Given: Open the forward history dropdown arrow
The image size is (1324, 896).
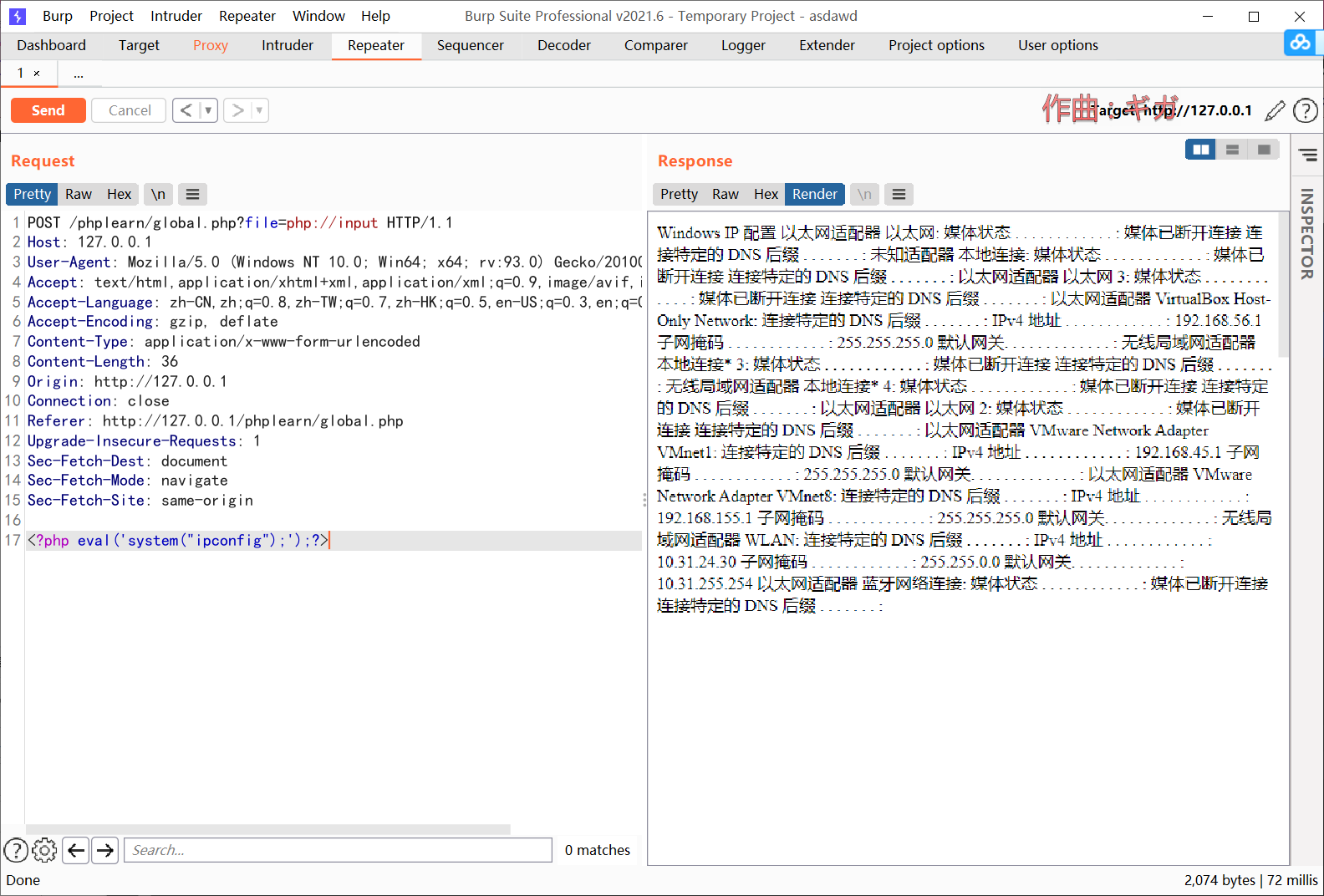Looking at the screenshot, I should (259, 110).
